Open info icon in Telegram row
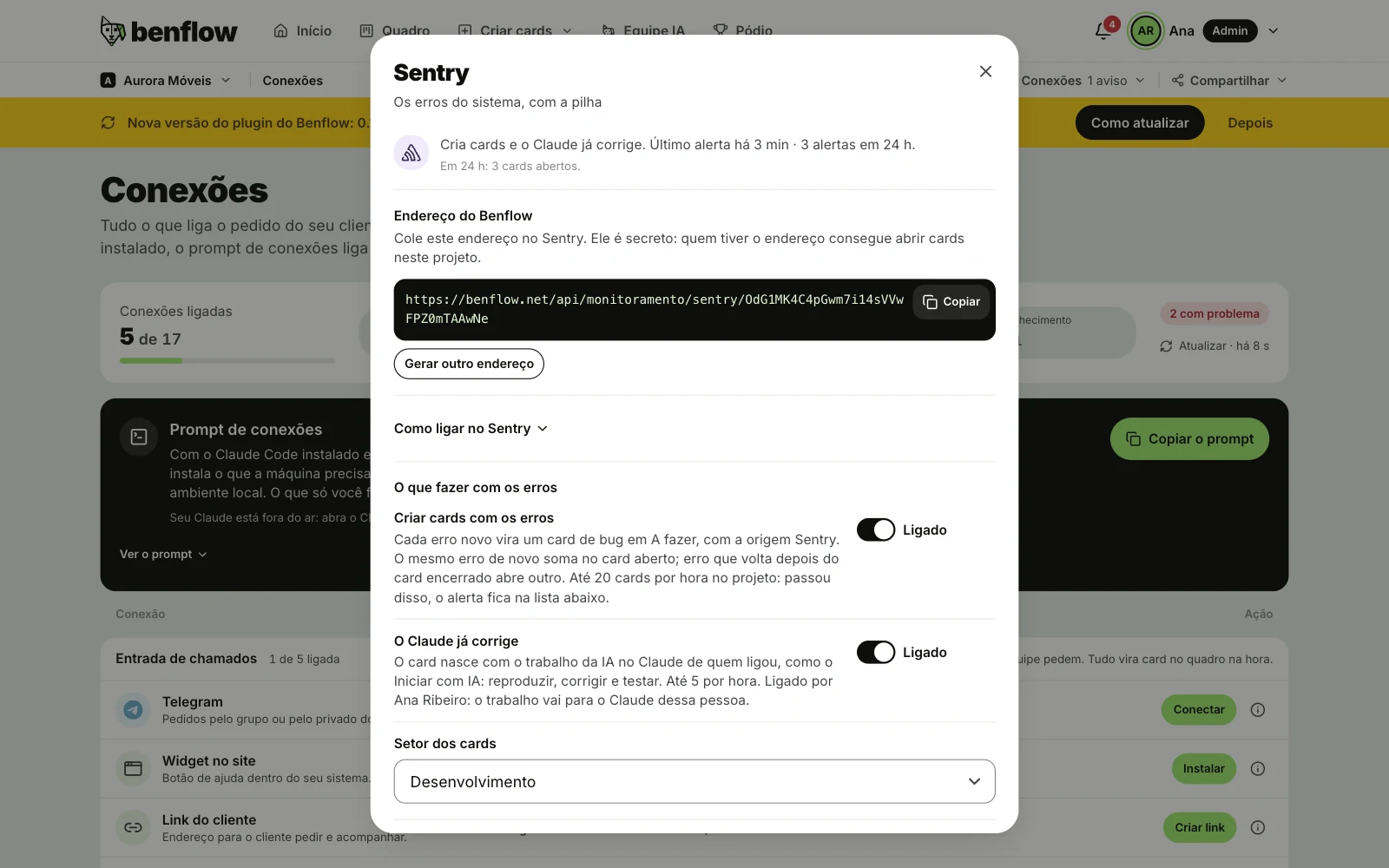The height and width of the screenshot is (868, 1389). (x=1257, y=709)
